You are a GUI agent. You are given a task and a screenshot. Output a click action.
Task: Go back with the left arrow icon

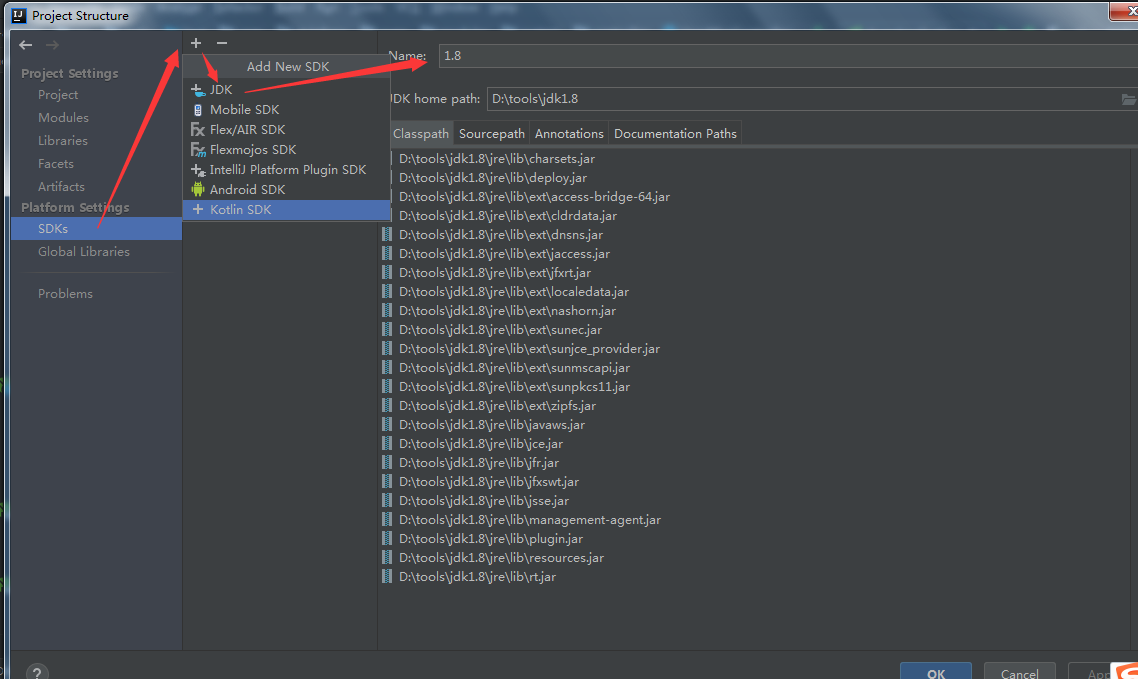[26, 45]
